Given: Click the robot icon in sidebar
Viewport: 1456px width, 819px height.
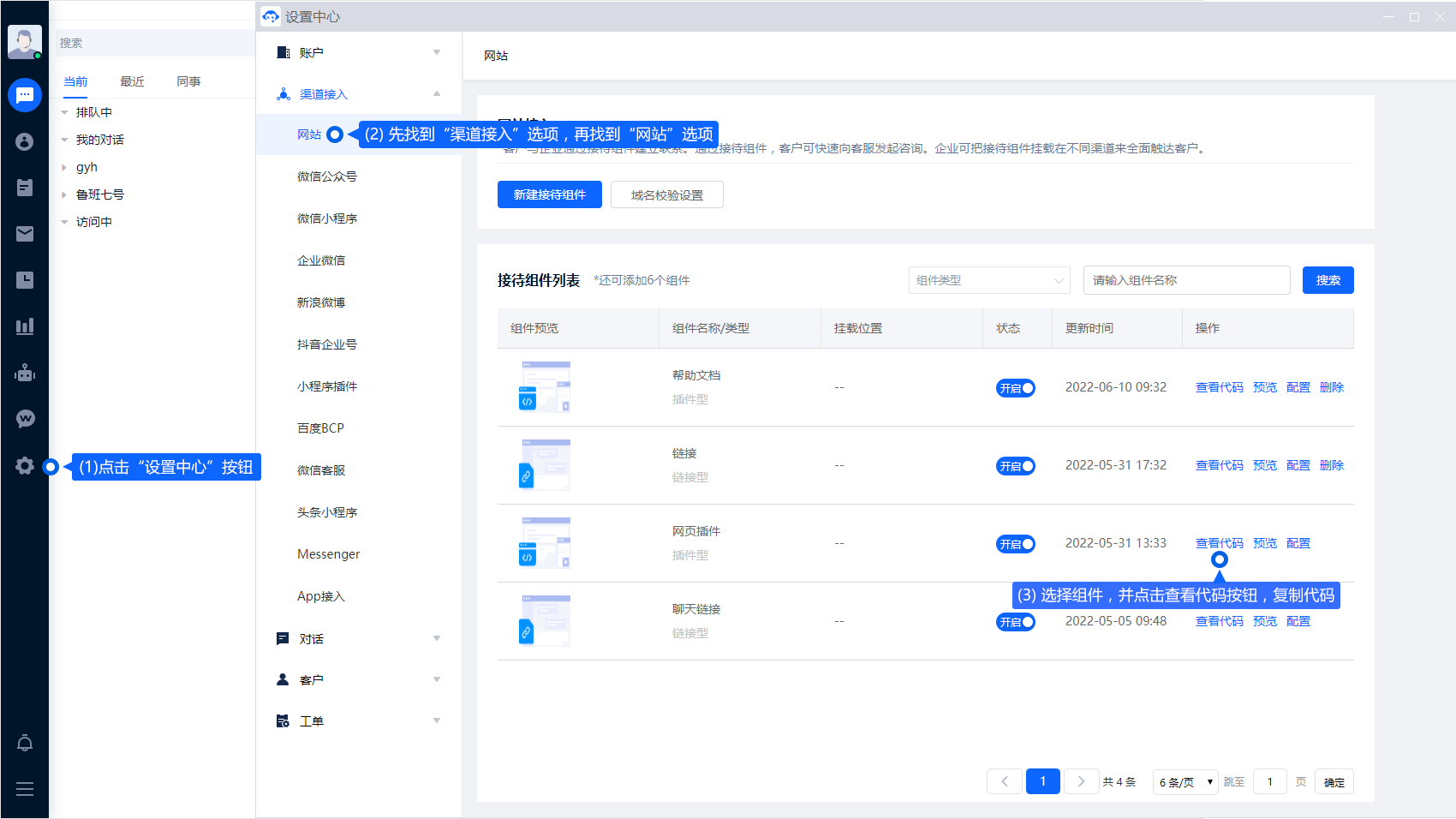Looking at the screenshot, I should 25,373.
